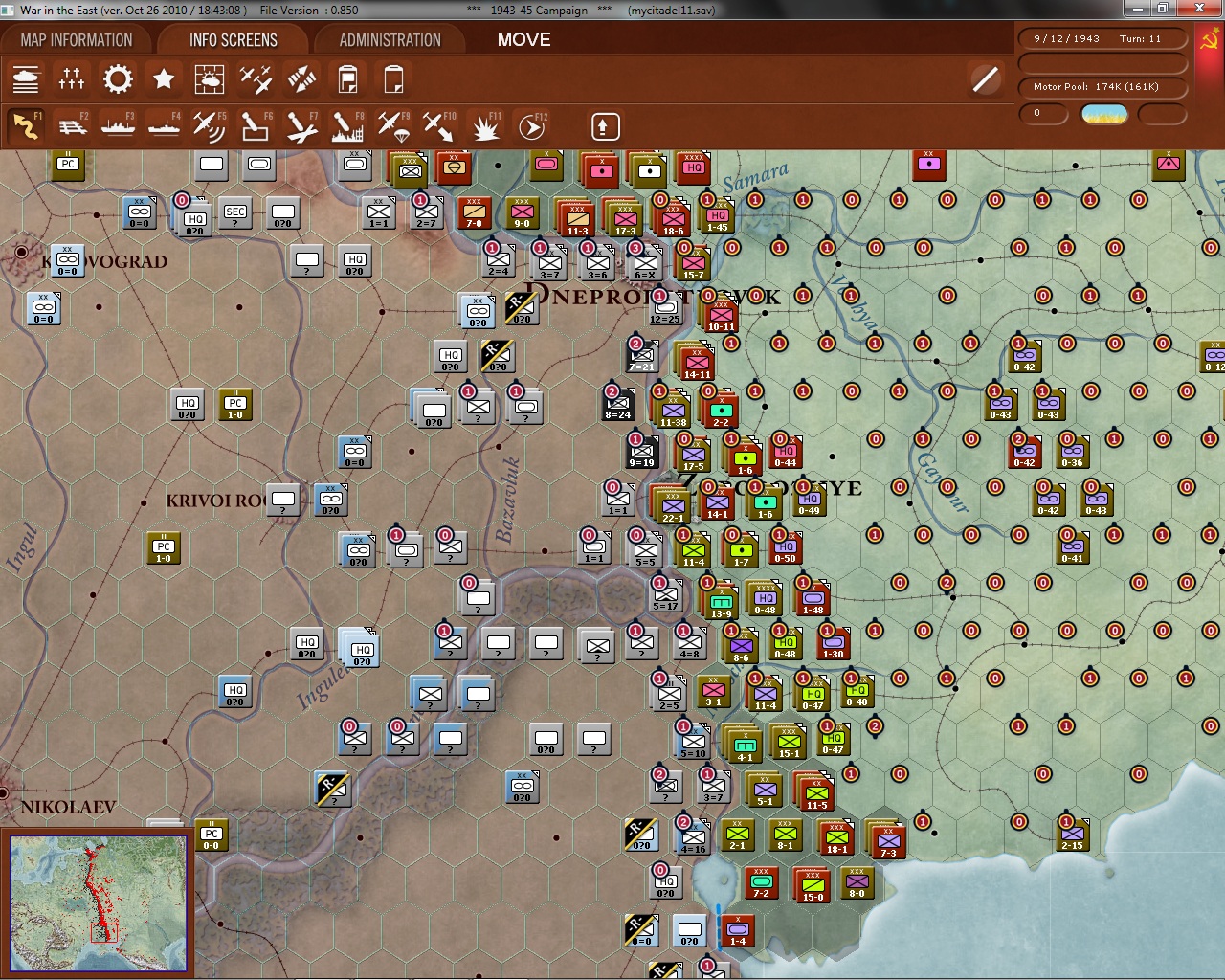Click the MOVE mode label
1225x980 pixels.
tap(523, 40)
